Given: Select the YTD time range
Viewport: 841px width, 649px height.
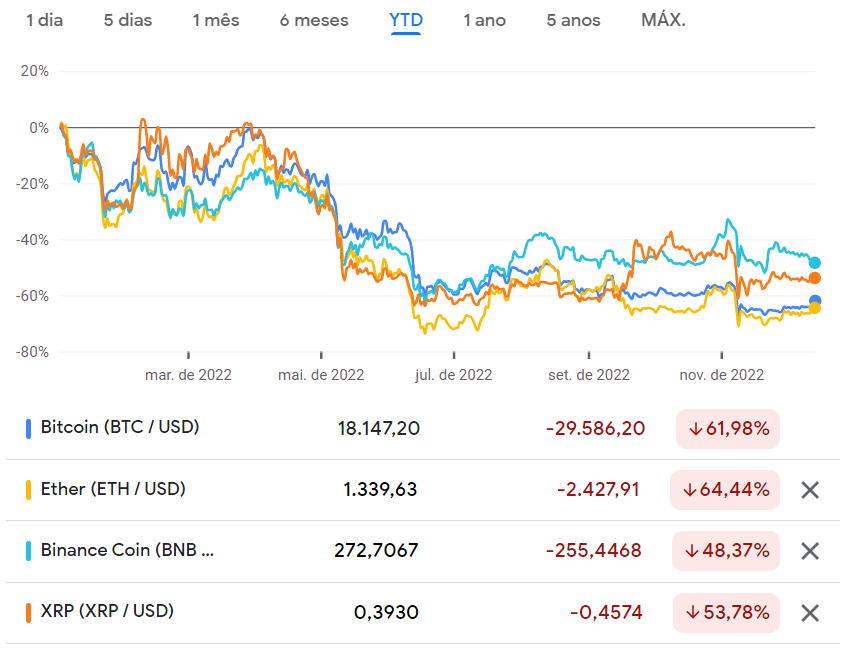Looking at the screenshot, I should click(406, 19).
